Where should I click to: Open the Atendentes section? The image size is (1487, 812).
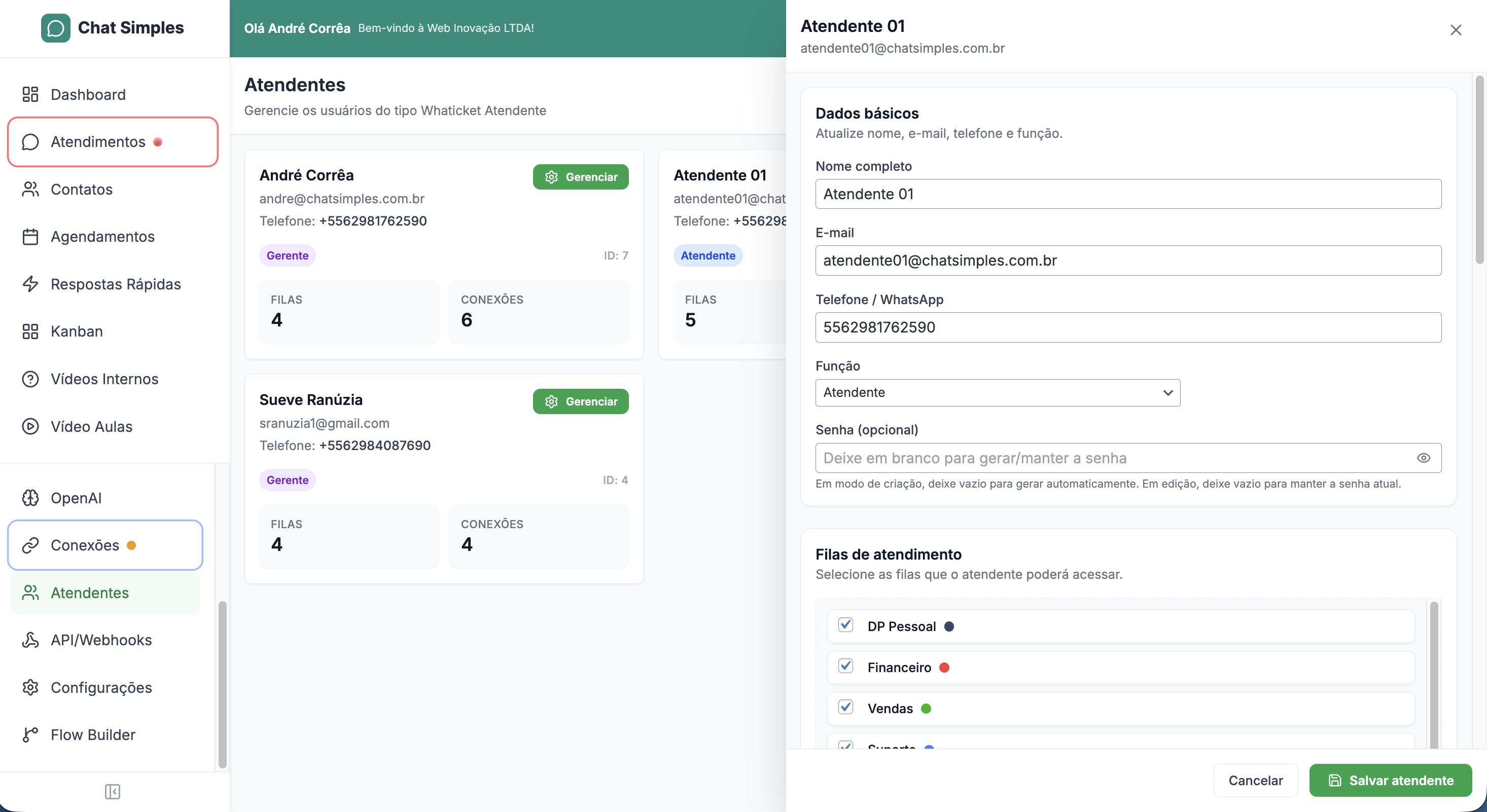89,593
